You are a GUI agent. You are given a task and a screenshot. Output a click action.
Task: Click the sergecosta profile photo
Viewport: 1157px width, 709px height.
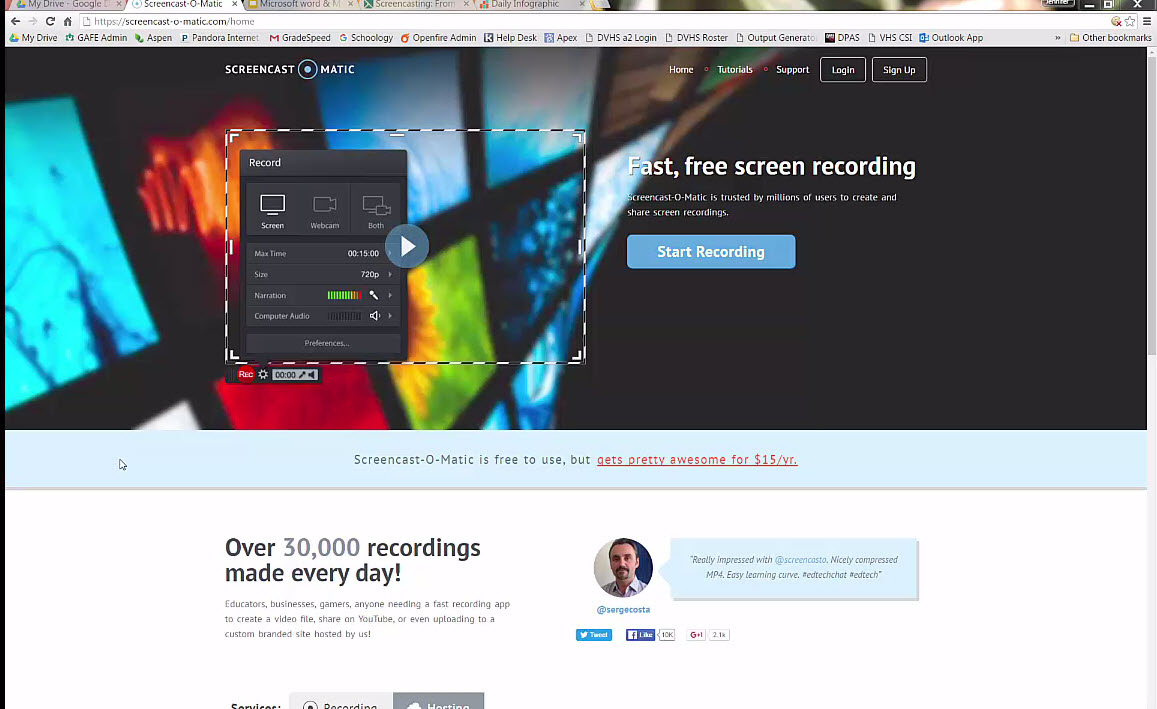click(x=623, y=567)
